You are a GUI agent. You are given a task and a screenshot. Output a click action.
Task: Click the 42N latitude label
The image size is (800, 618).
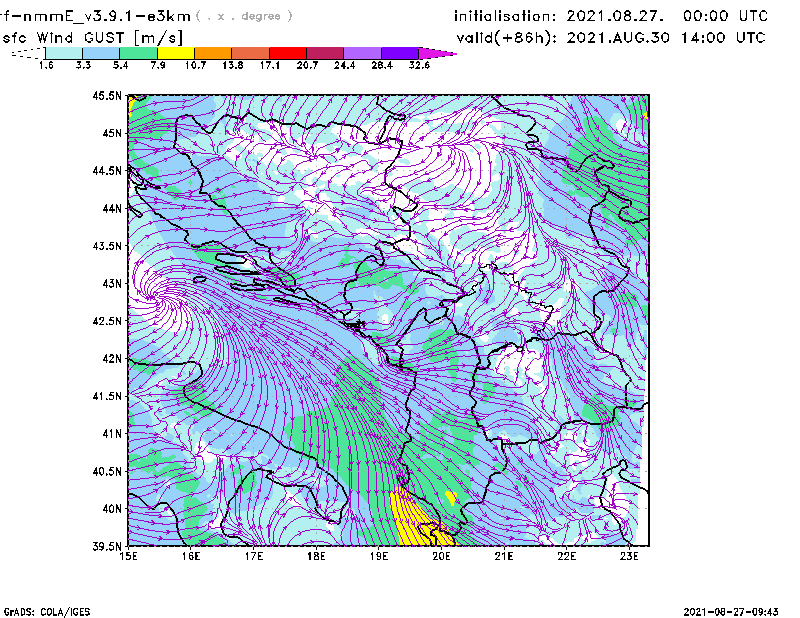pos(112,359)
